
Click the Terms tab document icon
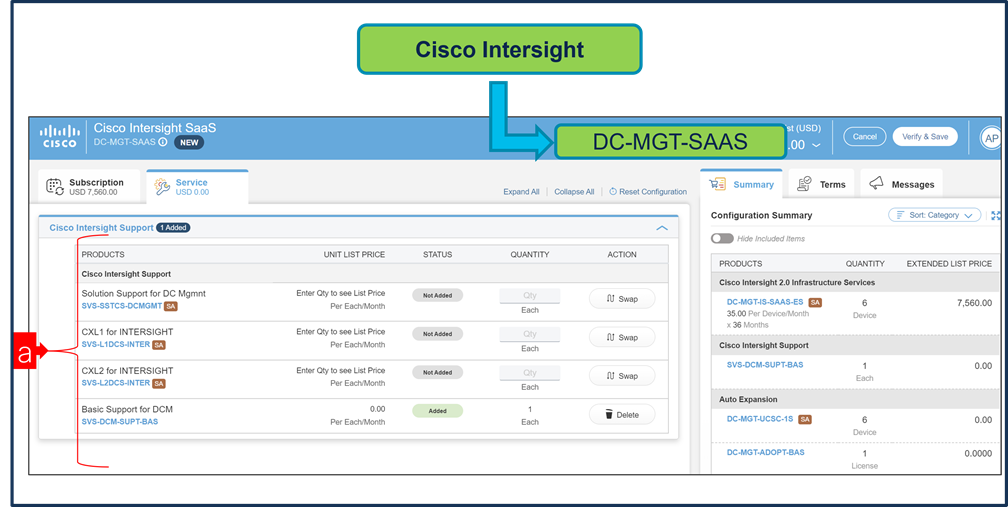pos(804,184)
